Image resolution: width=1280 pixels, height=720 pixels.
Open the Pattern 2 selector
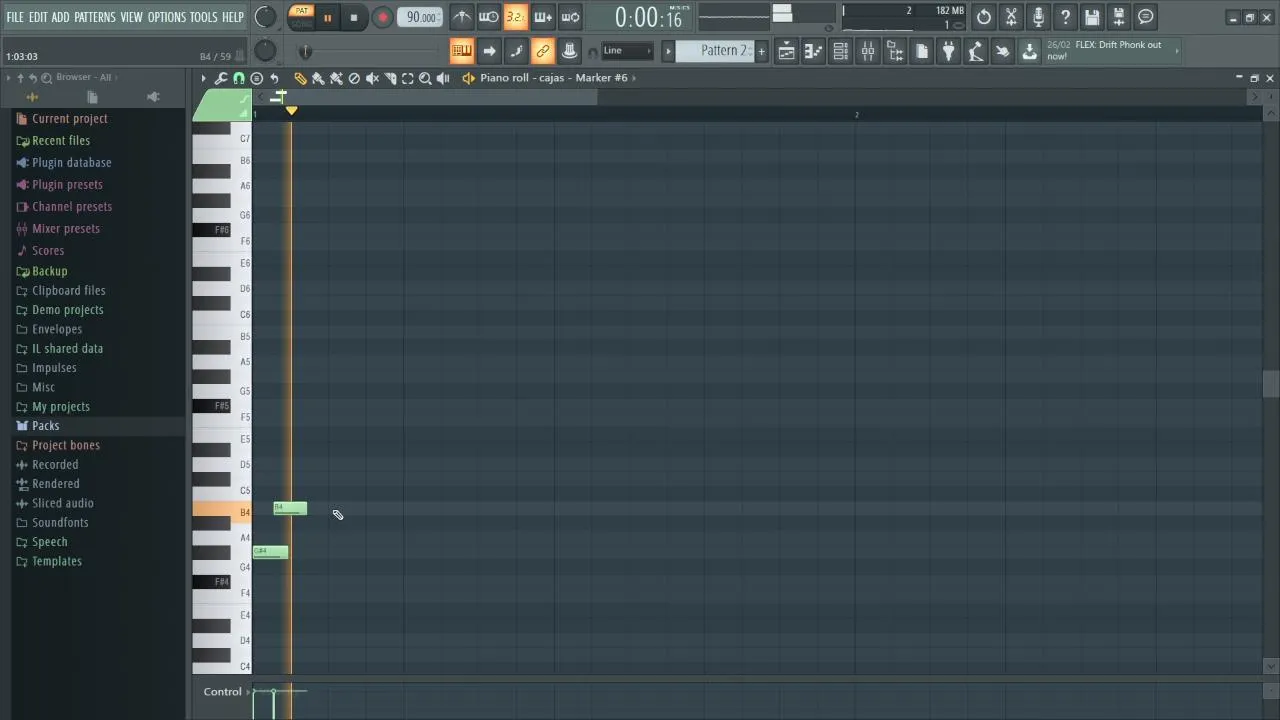point(714,51)
